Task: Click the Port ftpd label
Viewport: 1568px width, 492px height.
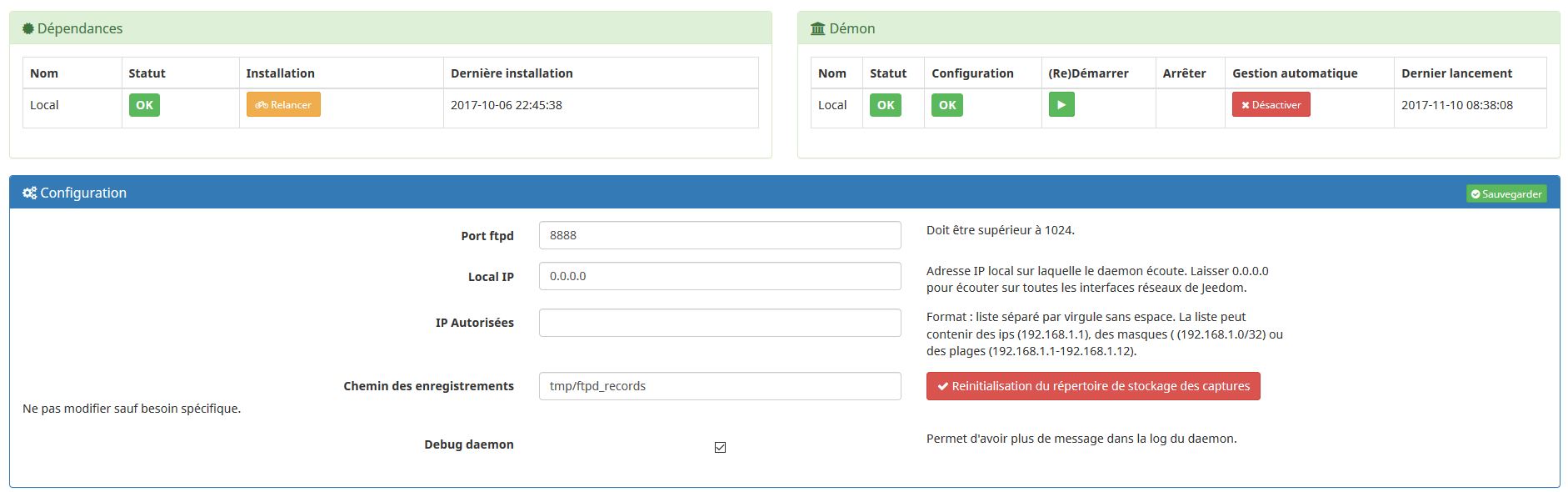Action: tap(487, 236)
